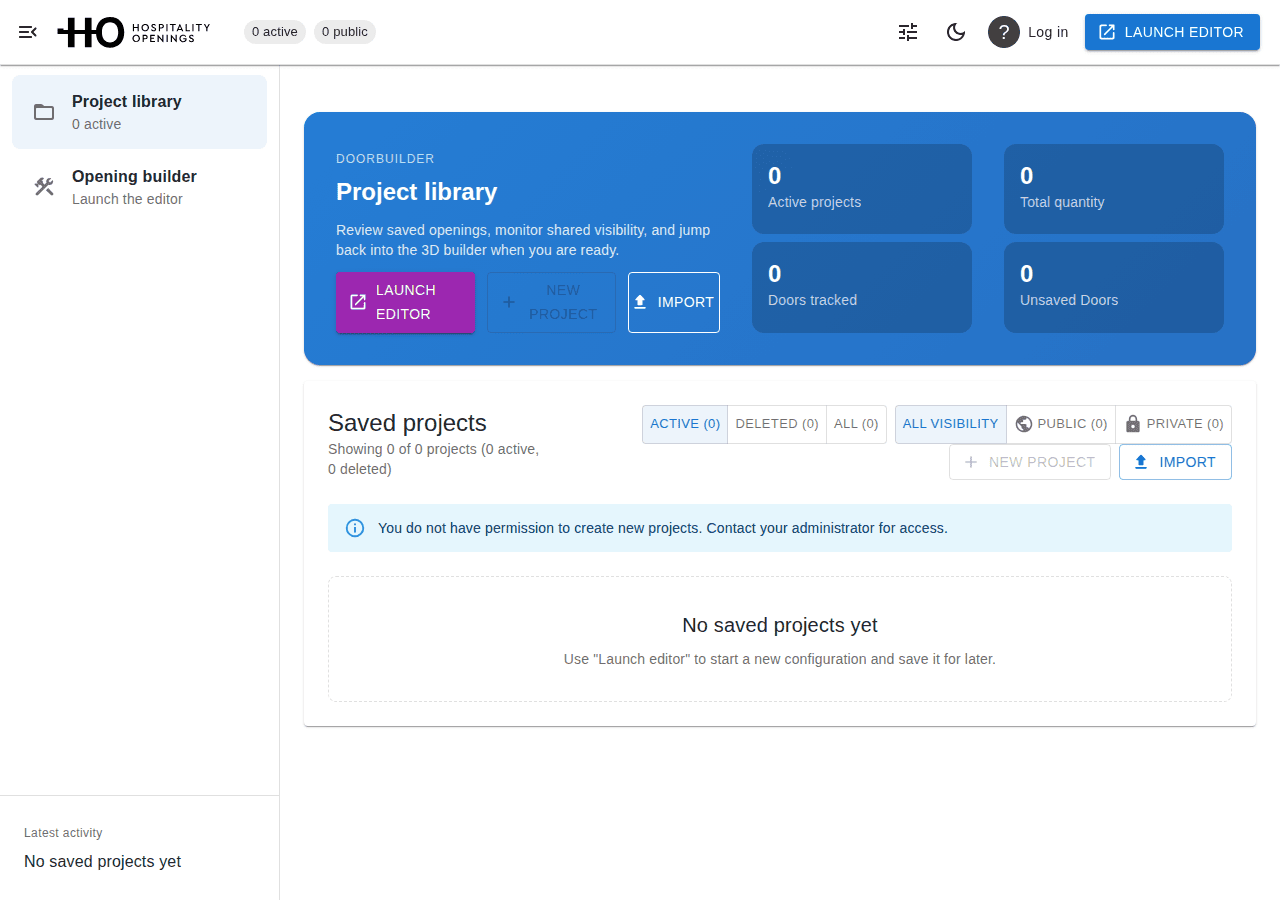The width and height of the screenshot is (1280, 900).
Task: Click the Hospitality Openings logo
Action: tap(134, 32)
